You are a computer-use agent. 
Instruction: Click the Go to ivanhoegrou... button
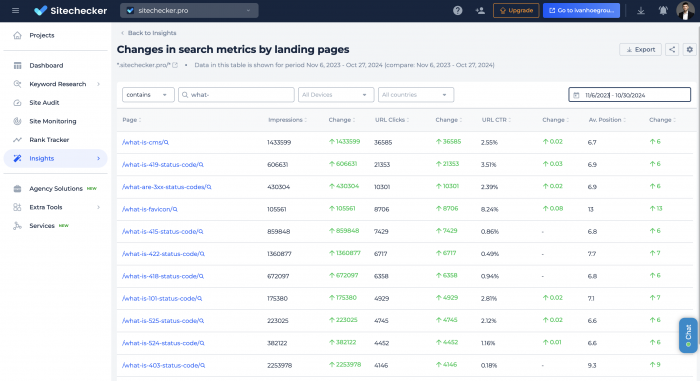pyautogui.click(x=581, y=10)
